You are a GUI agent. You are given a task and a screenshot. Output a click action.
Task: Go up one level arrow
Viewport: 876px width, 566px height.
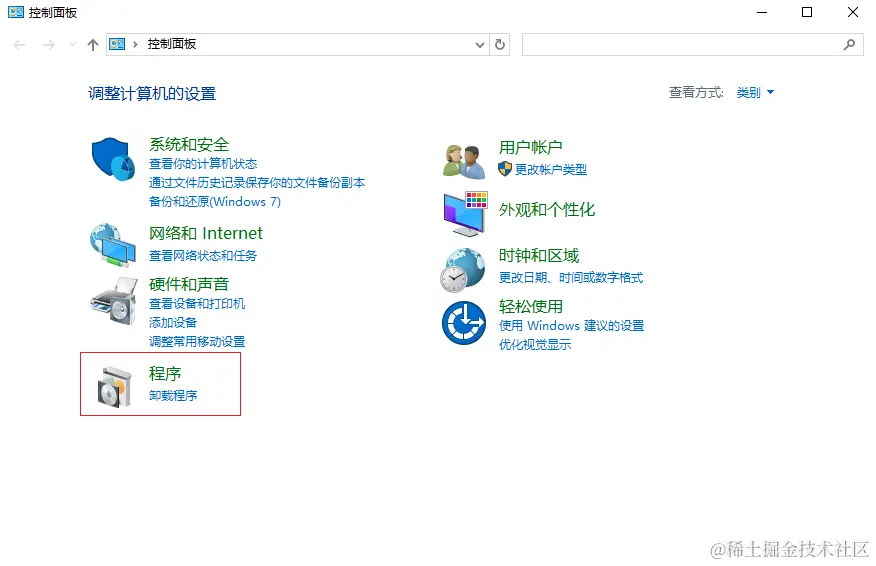coord(93,45)
